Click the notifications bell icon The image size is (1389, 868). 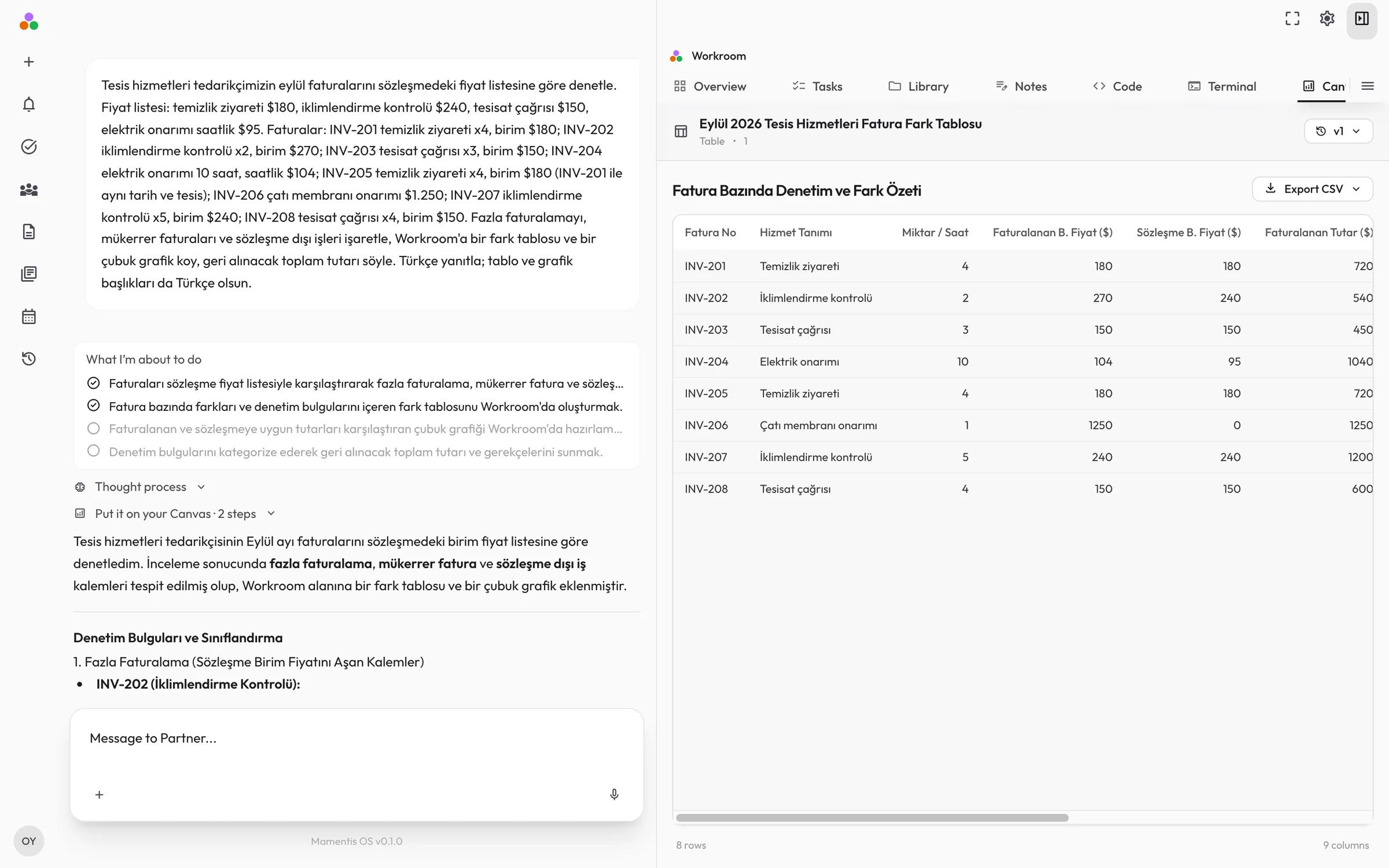tap(28, 104)
